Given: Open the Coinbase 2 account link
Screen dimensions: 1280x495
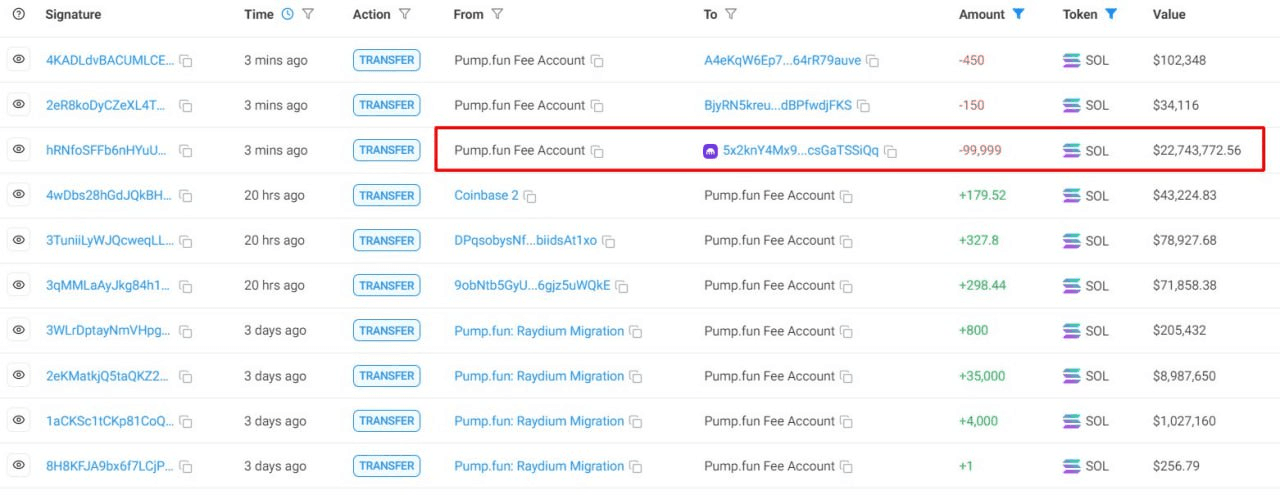Looking at the screenshot, I should click(486, 195).
